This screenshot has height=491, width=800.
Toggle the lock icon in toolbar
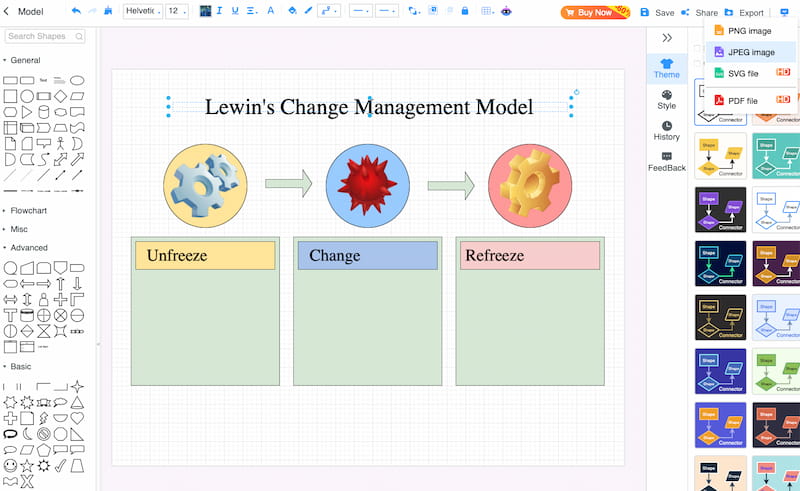click(465, 11)
